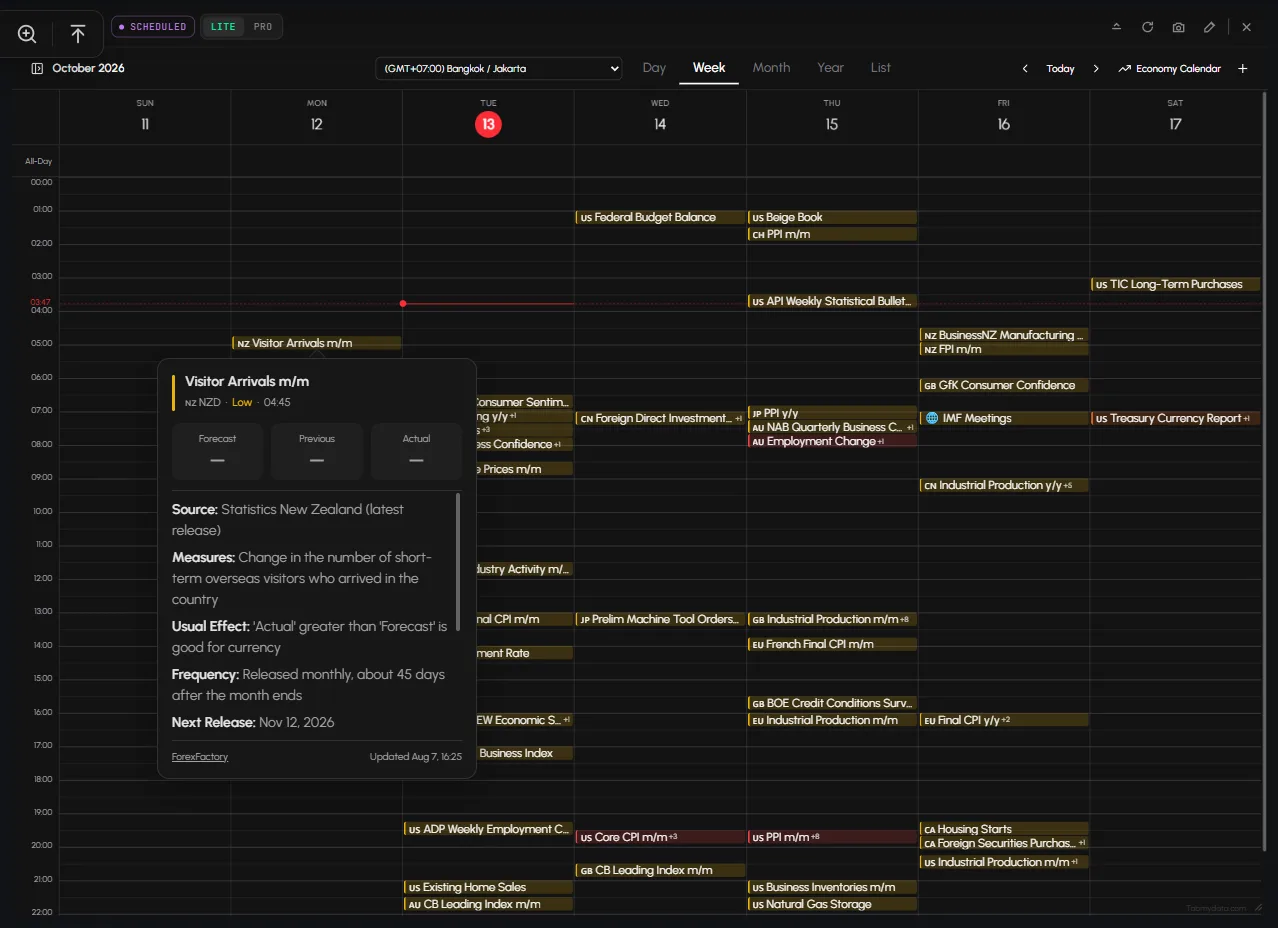The image size is (1278, 928).
Task: Open the timezone dropdown Bangkok / Jakarta
Action: [x=499, y=69]
